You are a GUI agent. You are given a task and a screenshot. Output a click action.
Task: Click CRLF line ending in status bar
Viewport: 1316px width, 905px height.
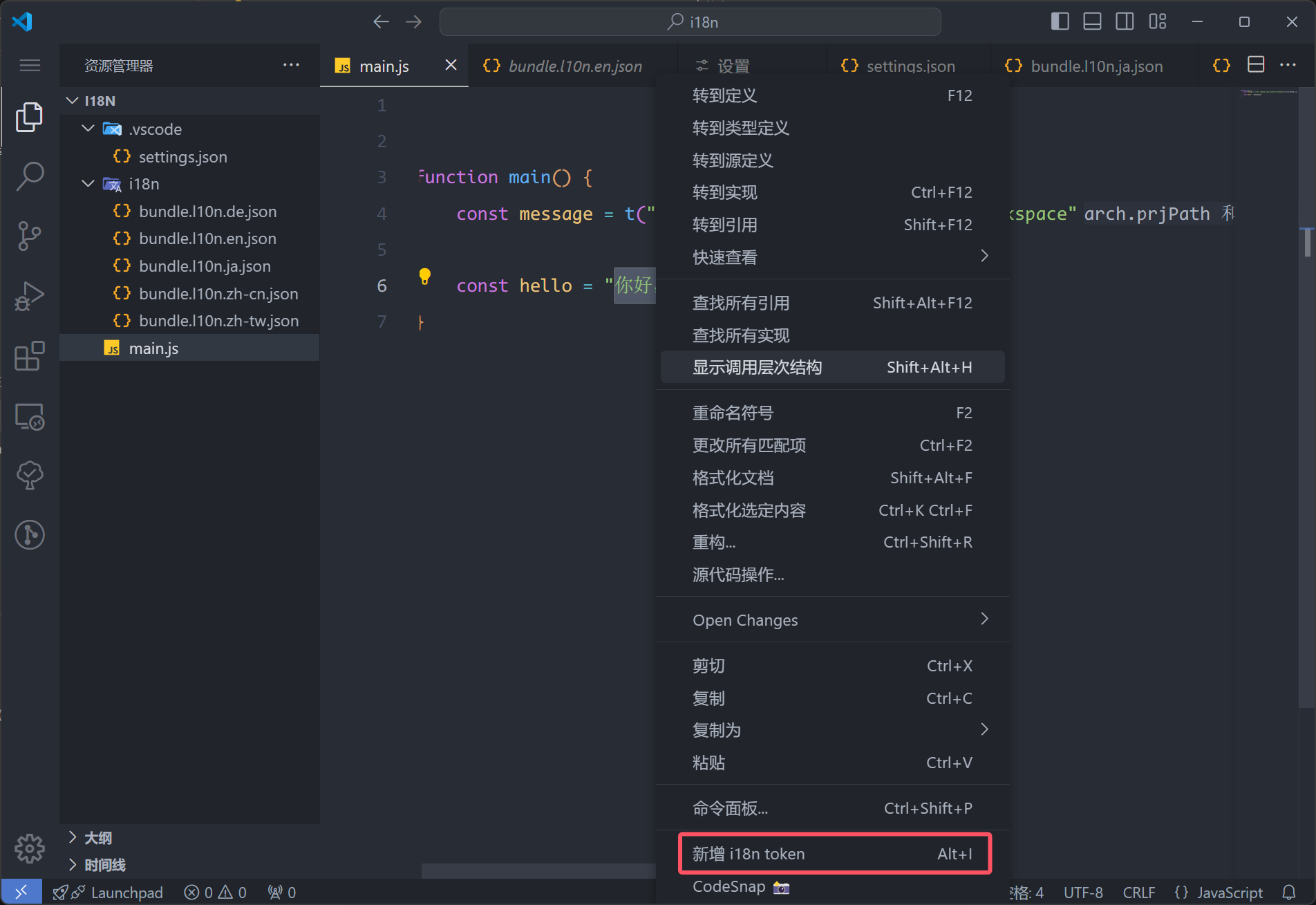pos(1138,892)
